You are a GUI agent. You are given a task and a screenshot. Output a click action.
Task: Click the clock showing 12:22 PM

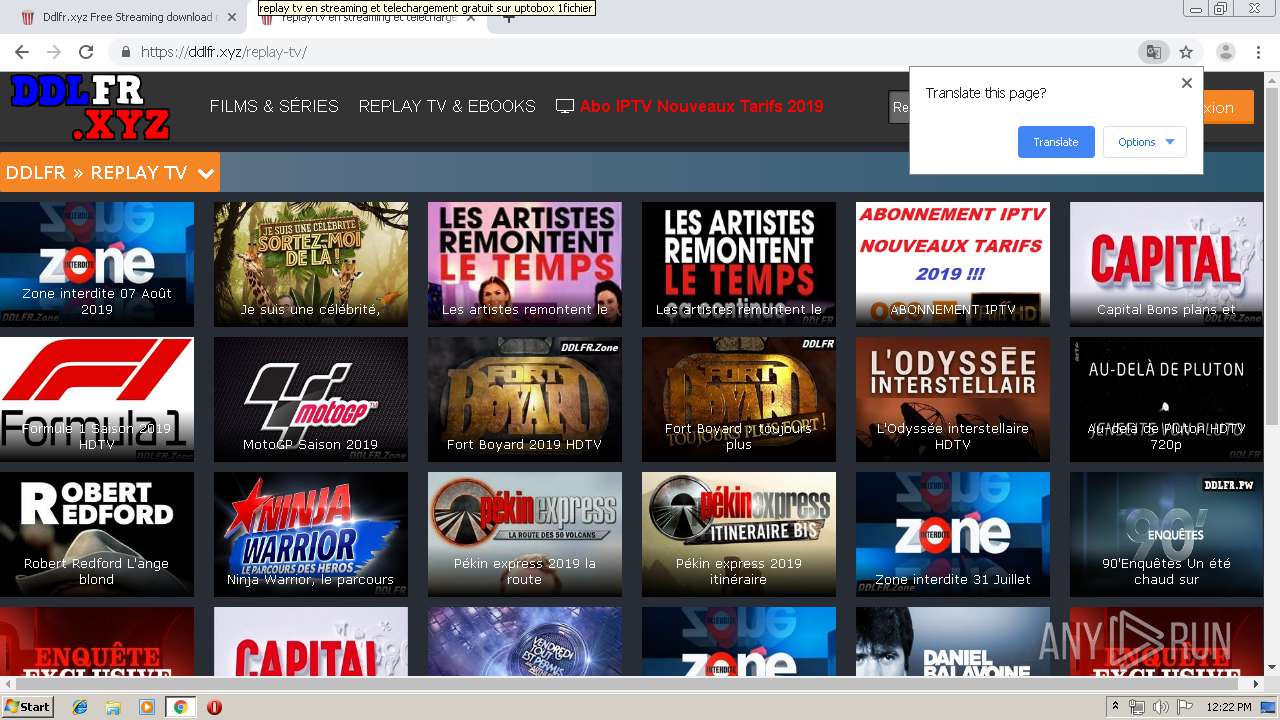[x=1228, y=707]
